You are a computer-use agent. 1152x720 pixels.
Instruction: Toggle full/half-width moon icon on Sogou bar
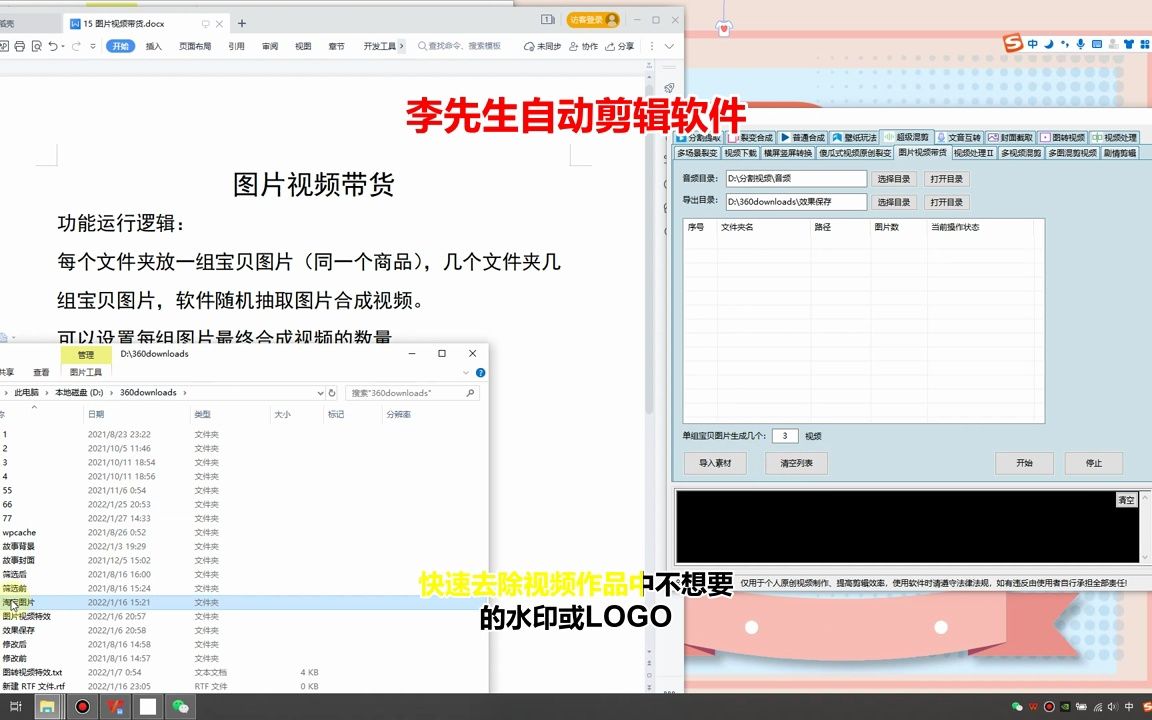[1048, 43]
